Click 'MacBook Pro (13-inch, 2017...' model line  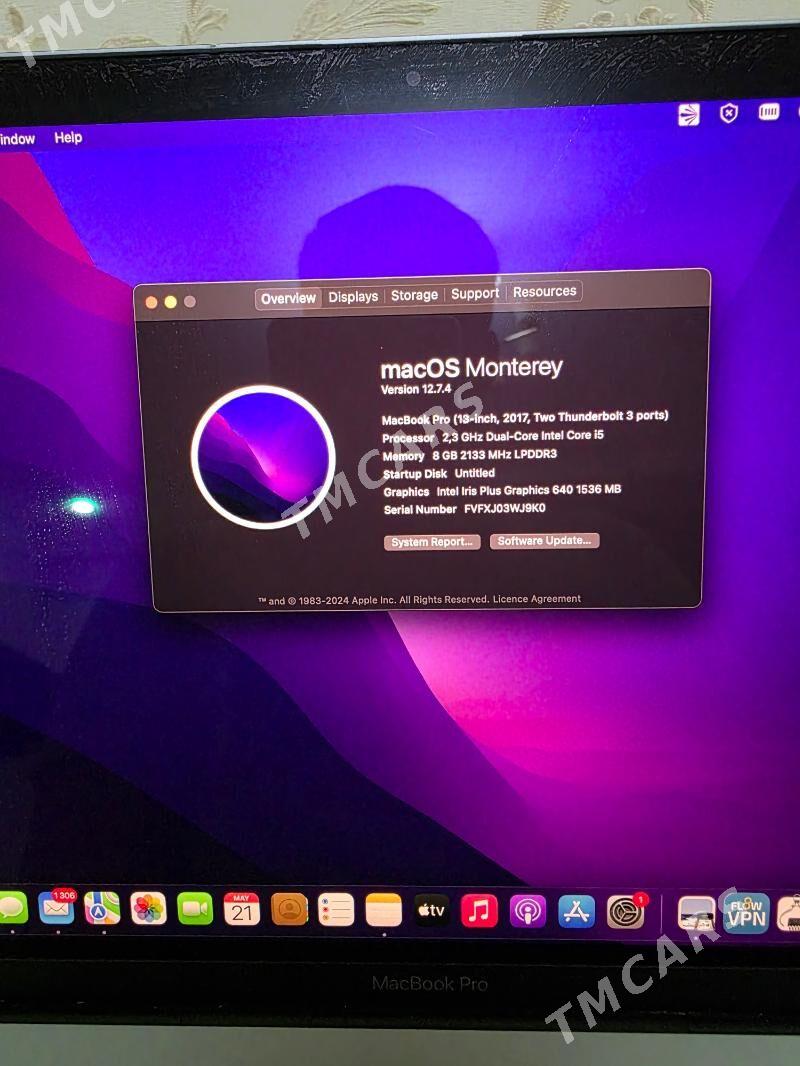pyautogui.click(x=525, y=417)
